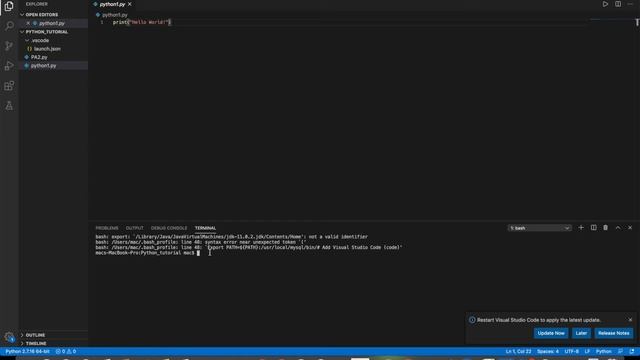Close the python1.py editor tab
This screenshot has height=360, width=640.
point(130,4)
